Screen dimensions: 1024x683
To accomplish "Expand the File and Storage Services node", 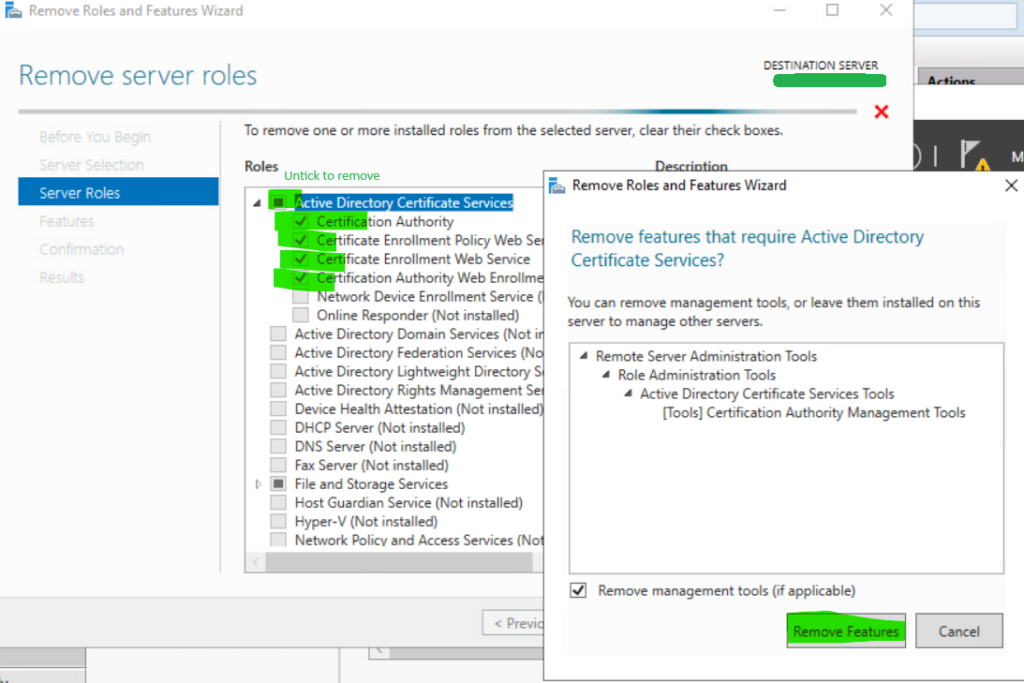I will coord(258,483).
